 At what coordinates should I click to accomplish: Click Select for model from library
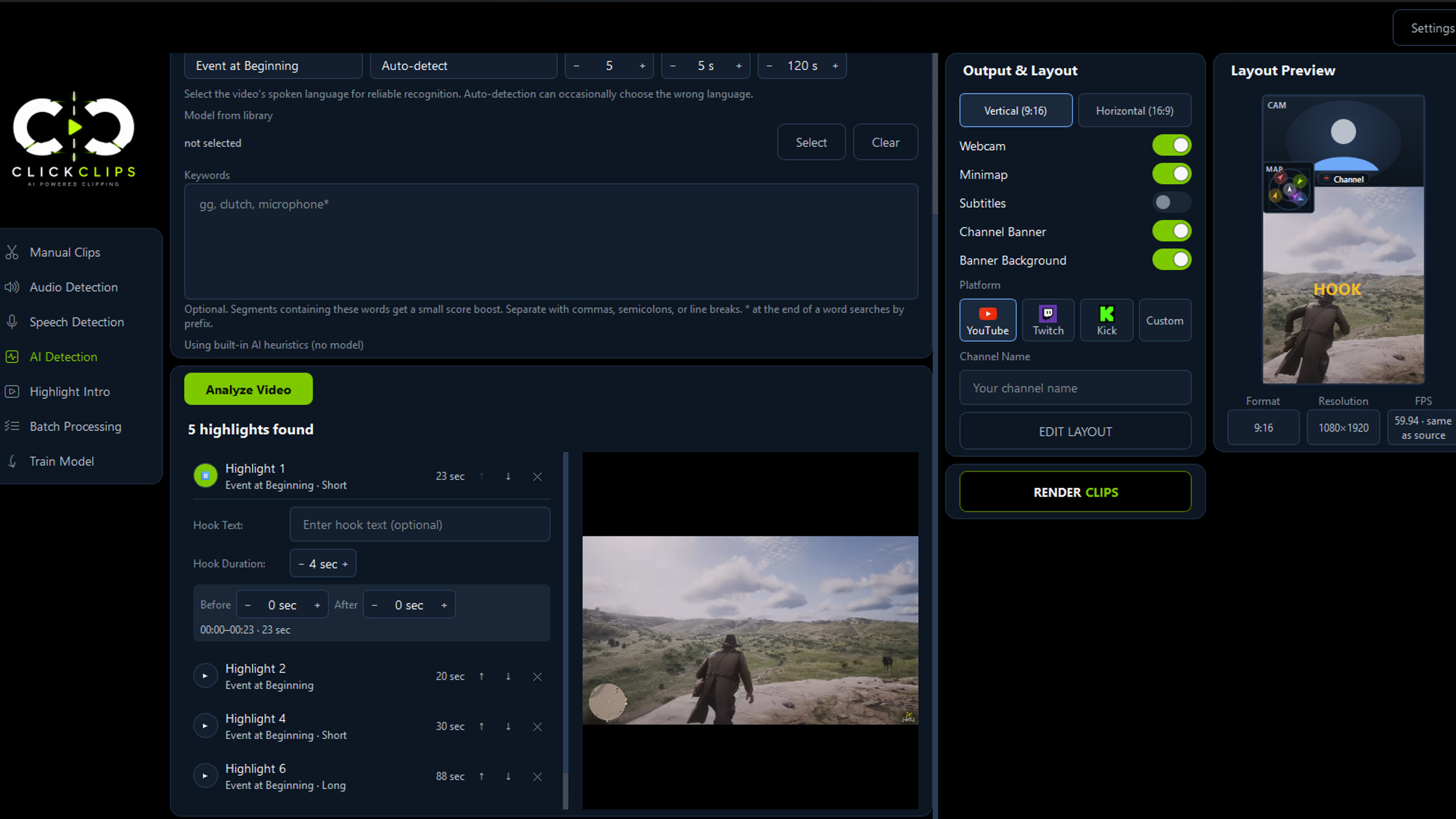pos(812,142)
